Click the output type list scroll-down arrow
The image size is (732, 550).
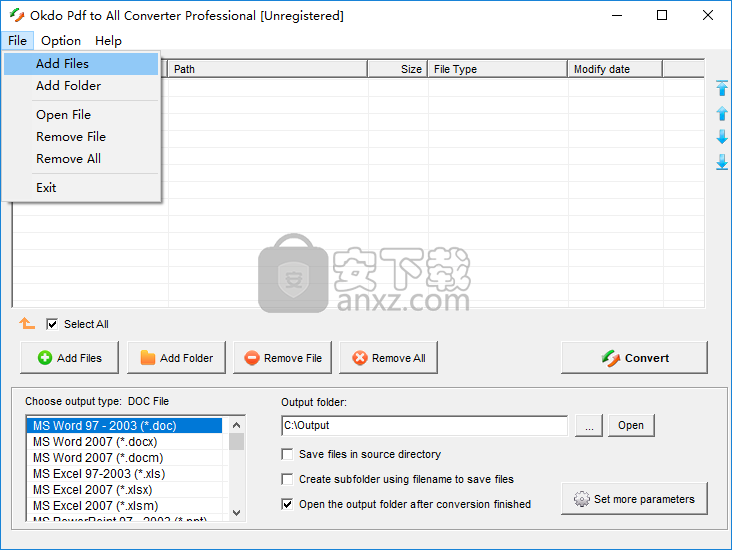236,513
